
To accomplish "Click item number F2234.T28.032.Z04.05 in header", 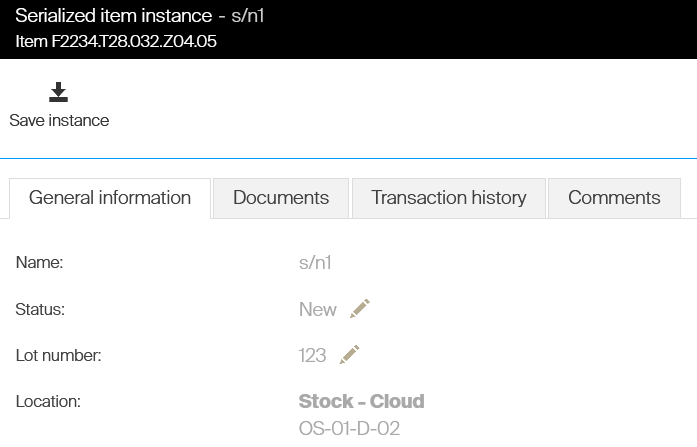I will coord(116,42).
